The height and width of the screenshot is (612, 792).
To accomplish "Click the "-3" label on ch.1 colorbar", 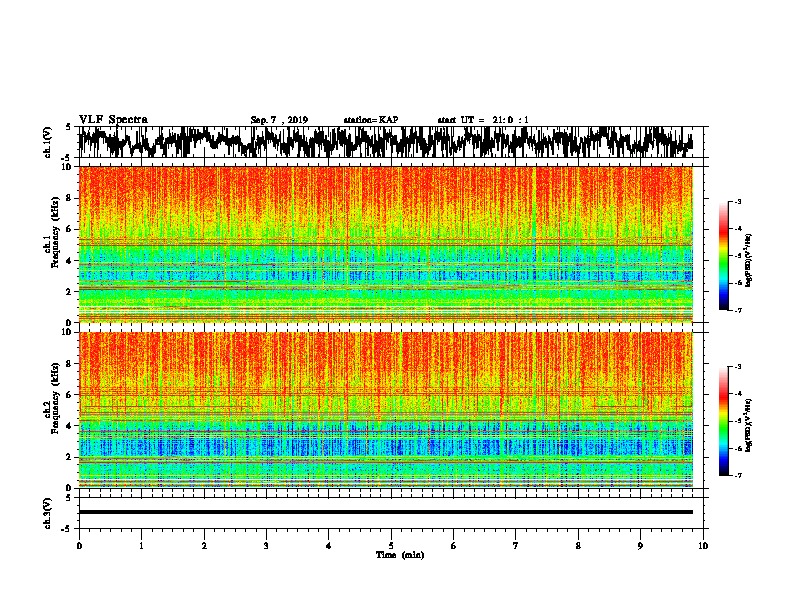I will point(737,202).
